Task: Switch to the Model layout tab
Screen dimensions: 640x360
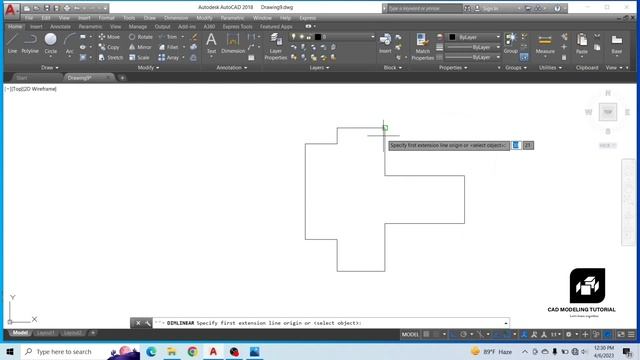Action: pos(20,333)
